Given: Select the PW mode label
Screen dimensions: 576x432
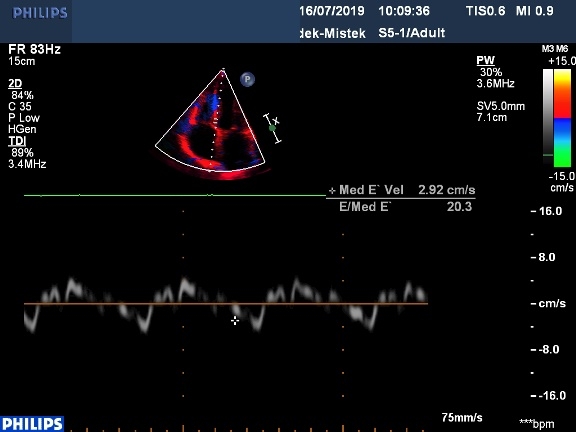Looking at the screenshot, I should pyautogui.click(x=486, y=60).
